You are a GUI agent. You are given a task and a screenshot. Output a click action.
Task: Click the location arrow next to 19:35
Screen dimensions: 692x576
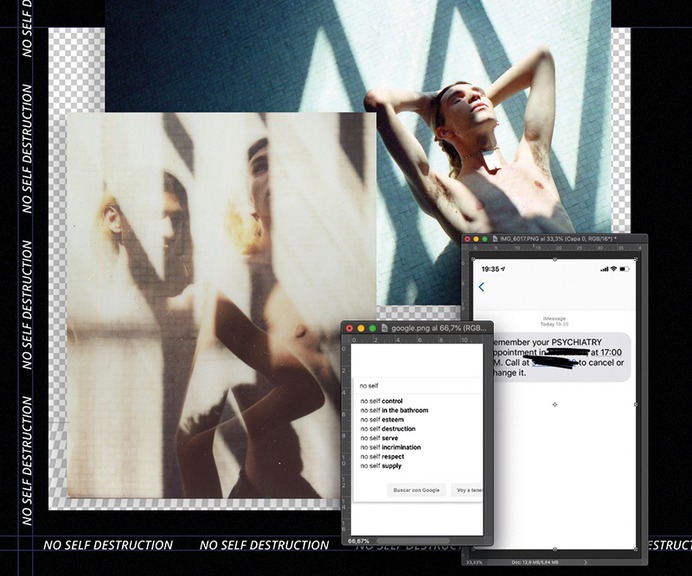(504, 269)
